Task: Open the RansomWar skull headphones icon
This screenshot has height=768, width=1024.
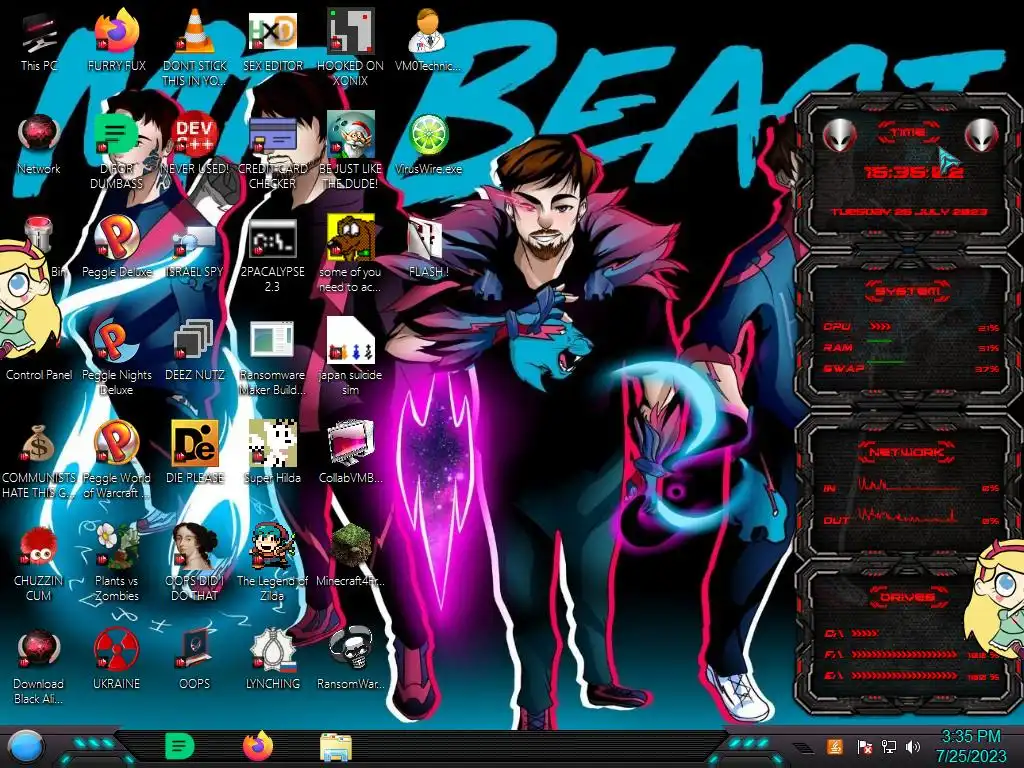Action: pos(351,658)
